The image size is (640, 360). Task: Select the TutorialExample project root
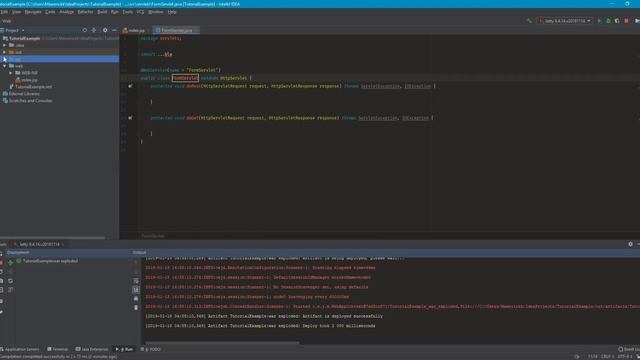(x=24, y=38)
